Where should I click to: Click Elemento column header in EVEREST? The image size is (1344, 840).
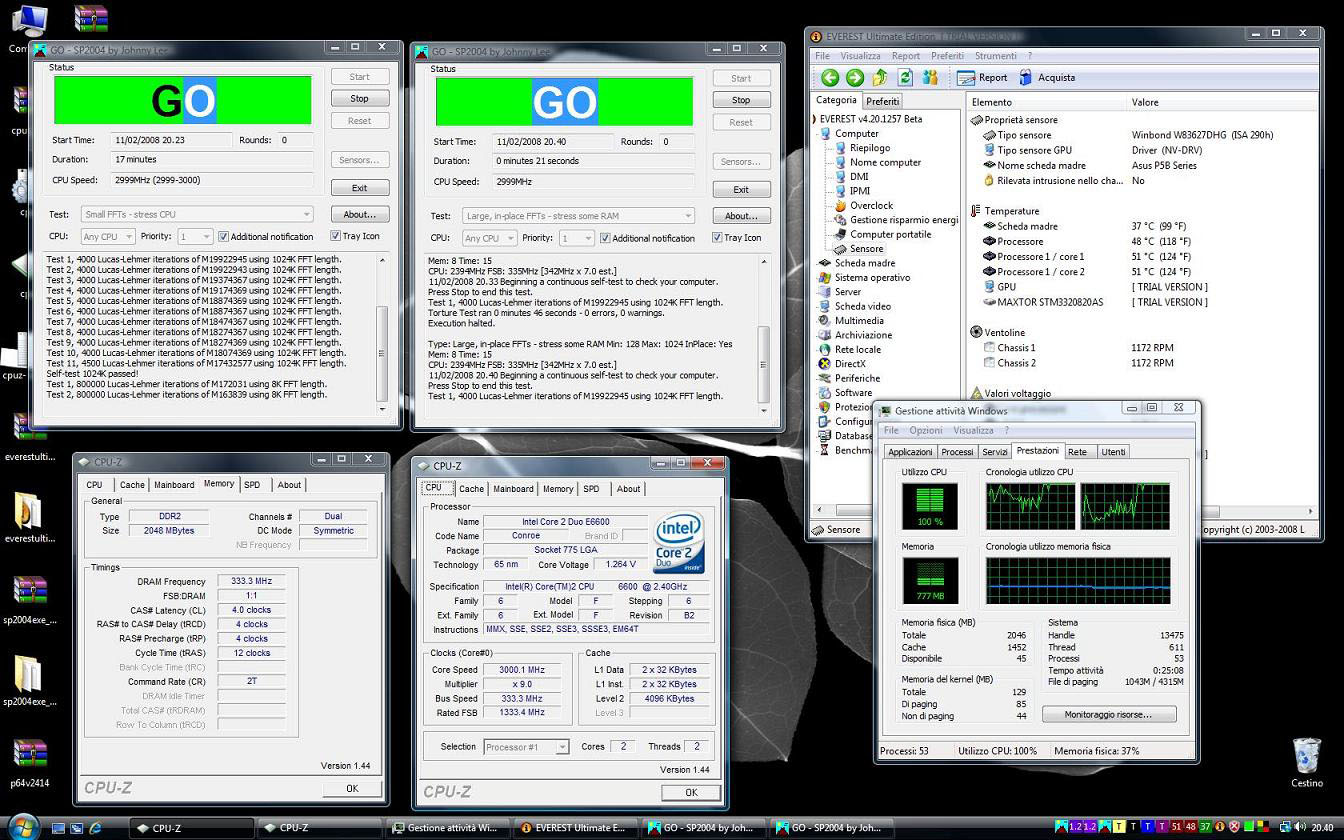coord(1047,102)
